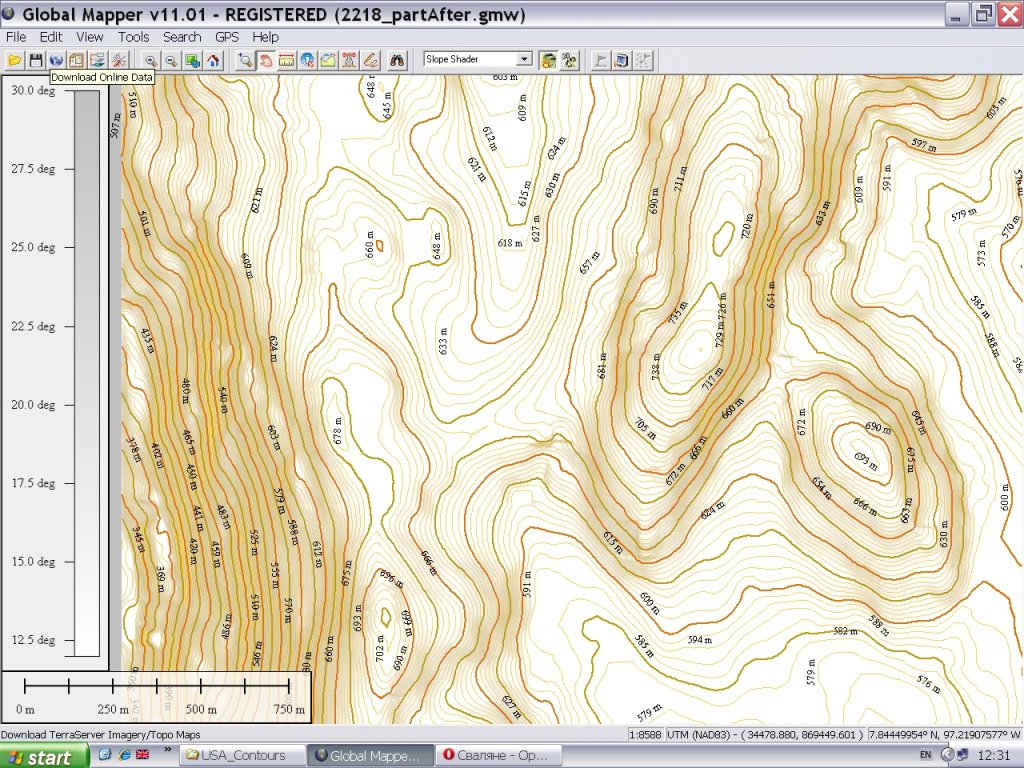Toggle hill shading button beside shader dropdown
This screenshot has height=768, width=1024.
(548, 60)
